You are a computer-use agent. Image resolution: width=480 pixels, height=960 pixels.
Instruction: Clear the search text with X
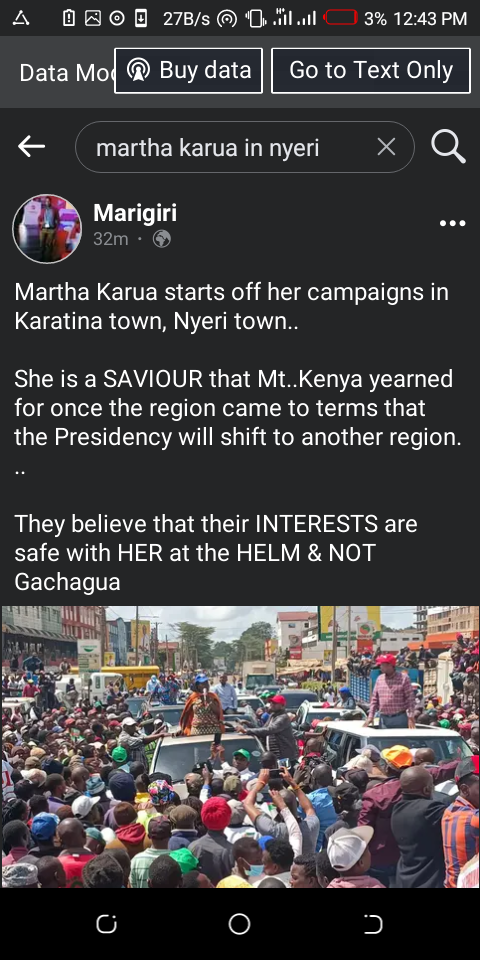386,147
